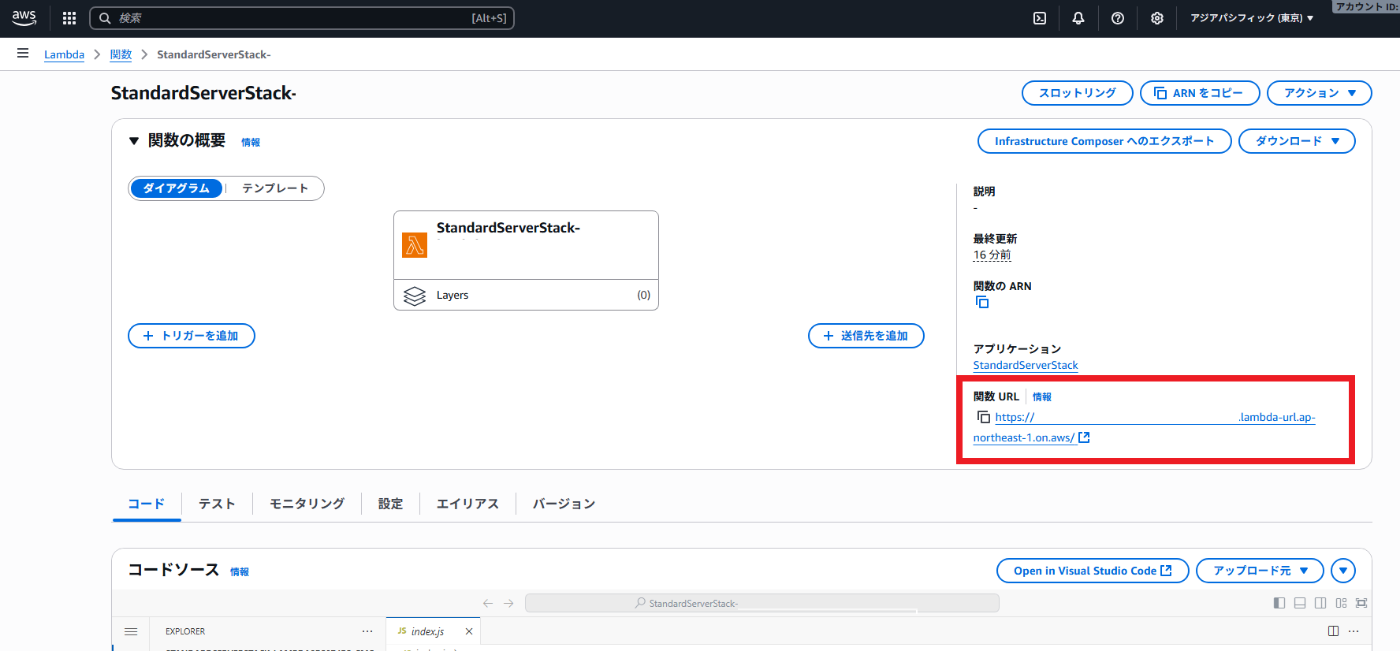The width and height of the screenshot is (1400, 651).
Task: Switch to the テスト tab
Action: [x=217, y=504]
